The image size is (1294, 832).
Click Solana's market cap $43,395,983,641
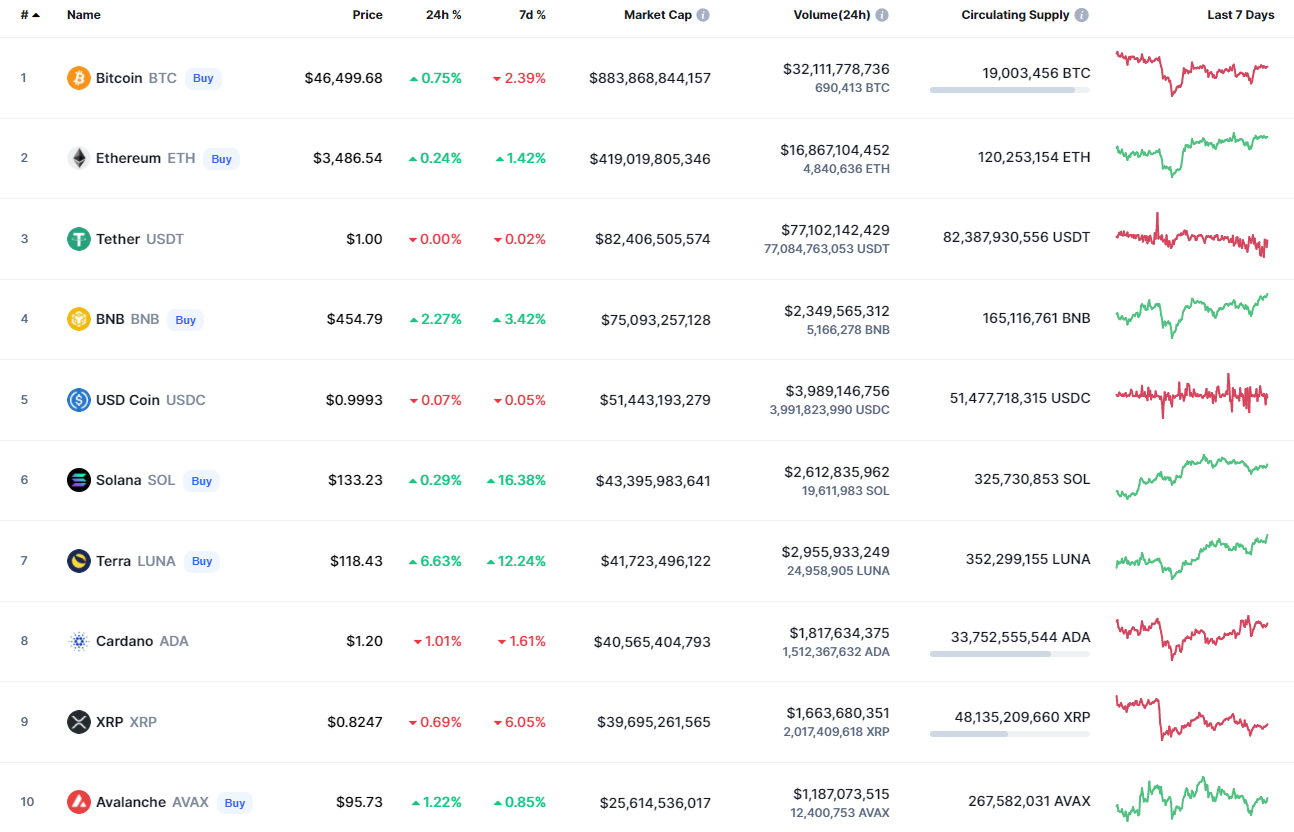[653, 481]
